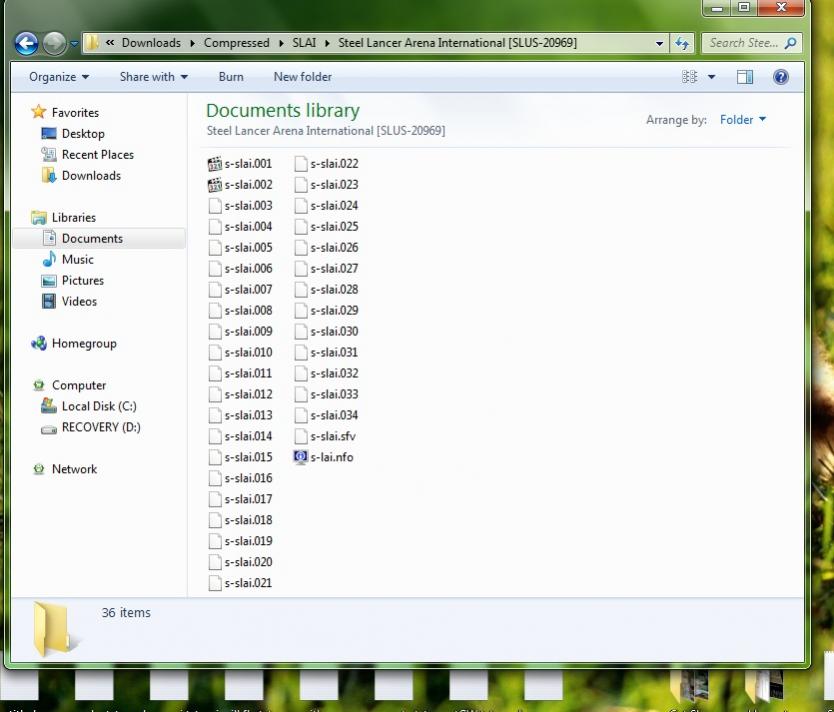Click the Help question mark icon

780,77
